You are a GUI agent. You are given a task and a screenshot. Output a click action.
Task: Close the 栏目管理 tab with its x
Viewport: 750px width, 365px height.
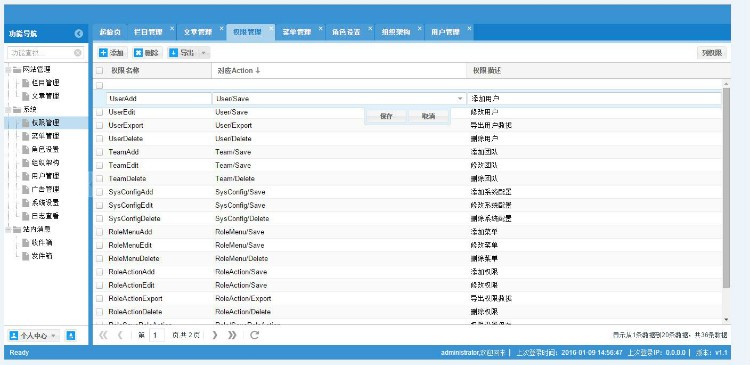click(172, 29)
